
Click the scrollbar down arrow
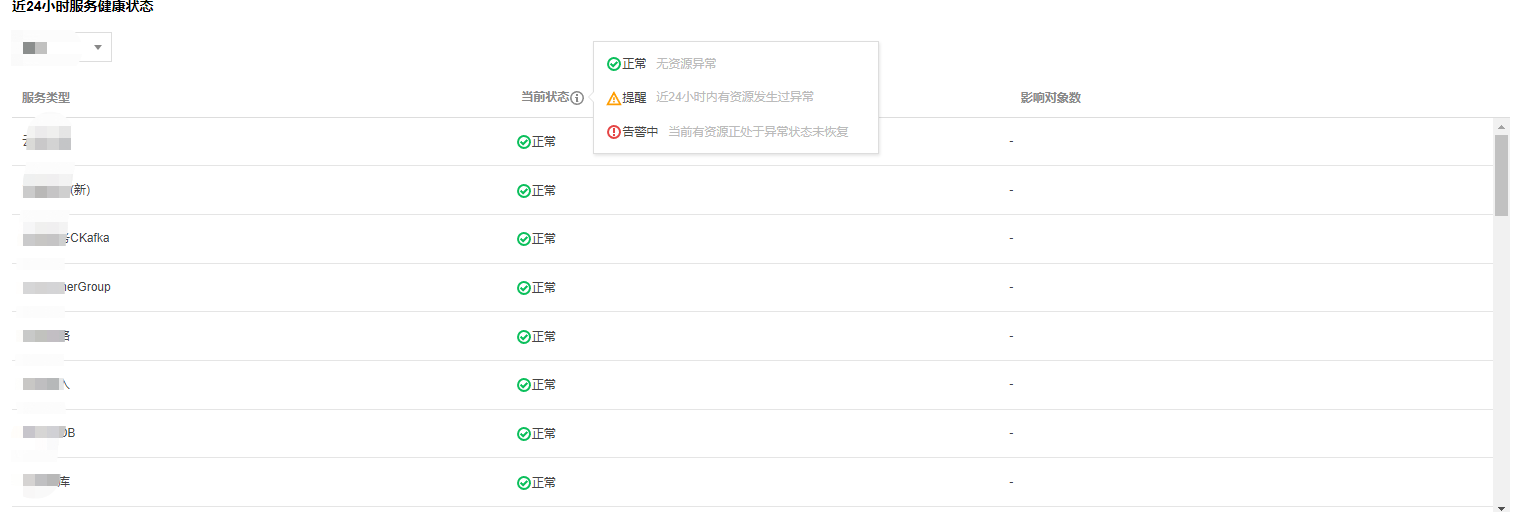click(1501, 507)
